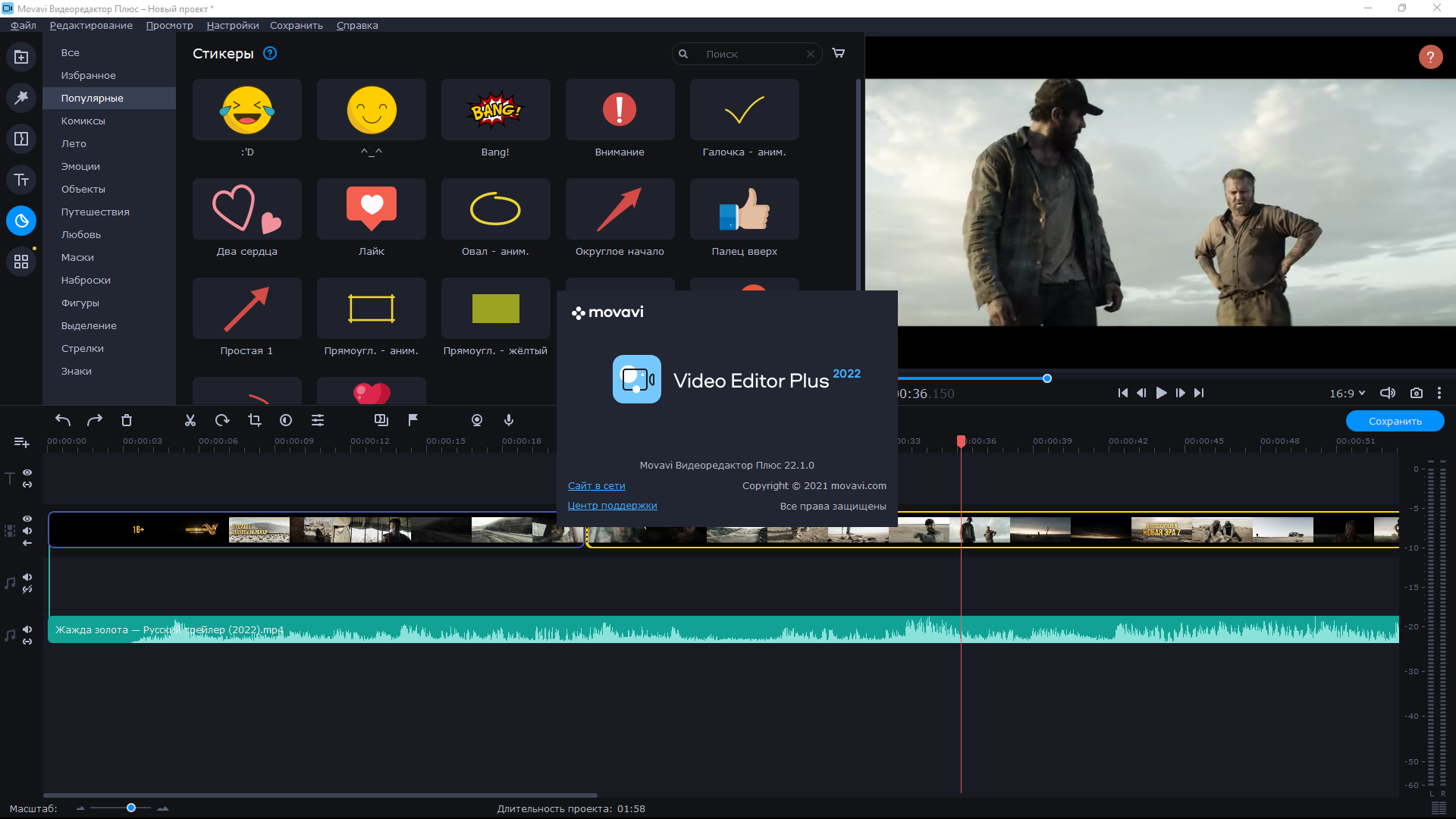Mute the linked audio track

[27, 629]
